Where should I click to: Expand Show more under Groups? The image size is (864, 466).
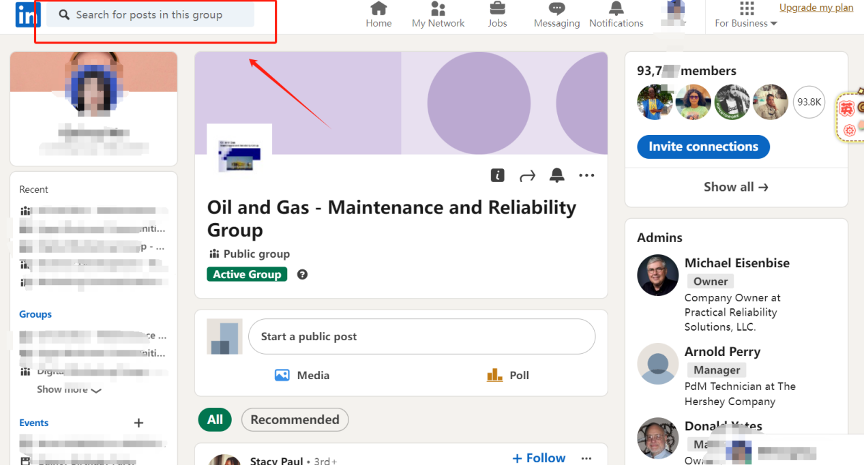point(69,389)
